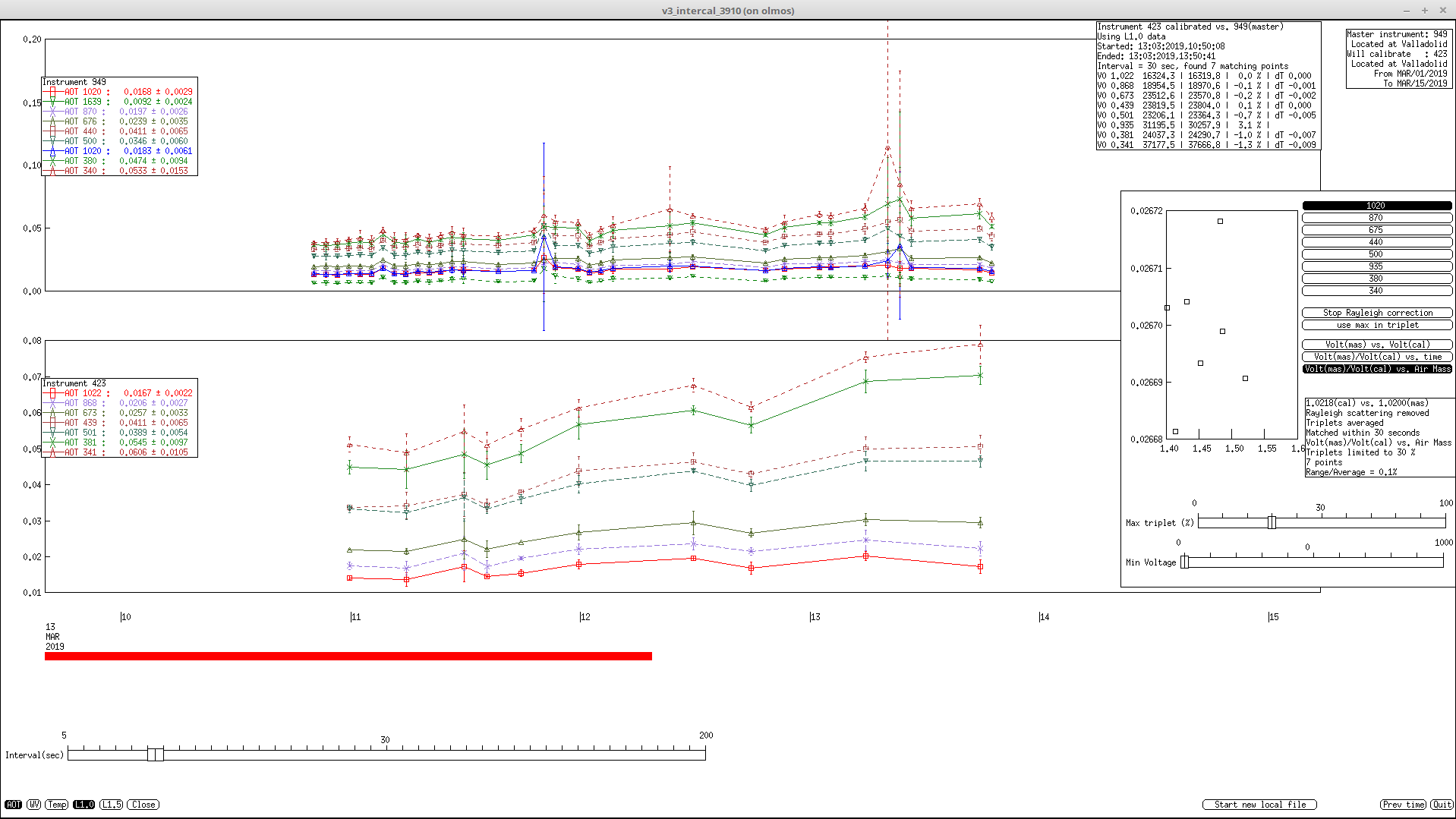Switch to the WV data view
1456x819 pixels.
tap(34, 805)
